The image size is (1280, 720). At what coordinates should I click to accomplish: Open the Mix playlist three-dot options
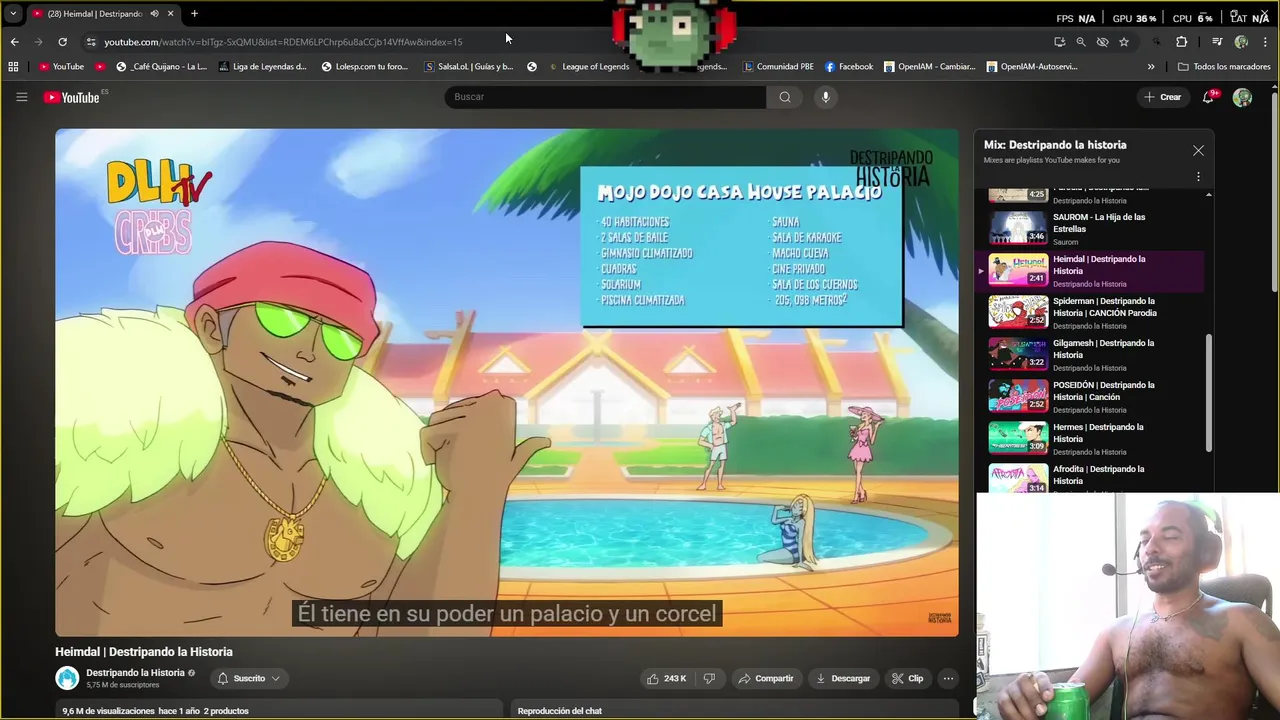pyautogui.click(x=1198, y=177)
